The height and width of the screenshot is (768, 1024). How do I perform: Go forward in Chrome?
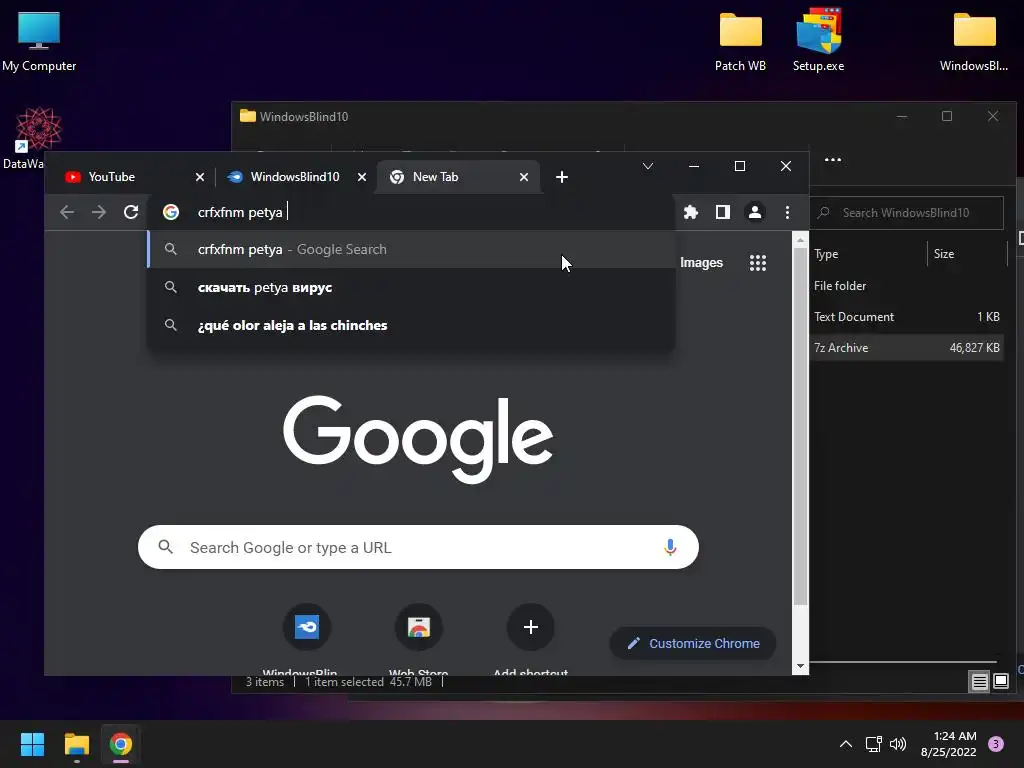click(99, 212)
